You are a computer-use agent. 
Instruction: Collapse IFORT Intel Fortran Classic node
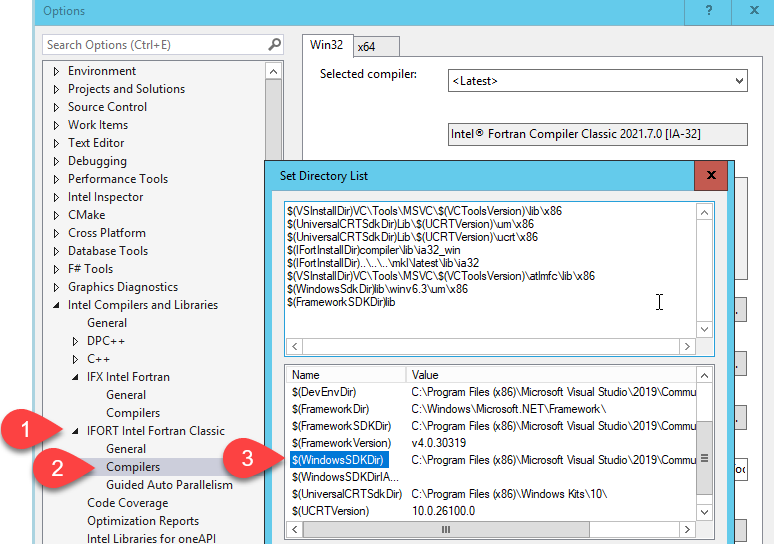75,431
